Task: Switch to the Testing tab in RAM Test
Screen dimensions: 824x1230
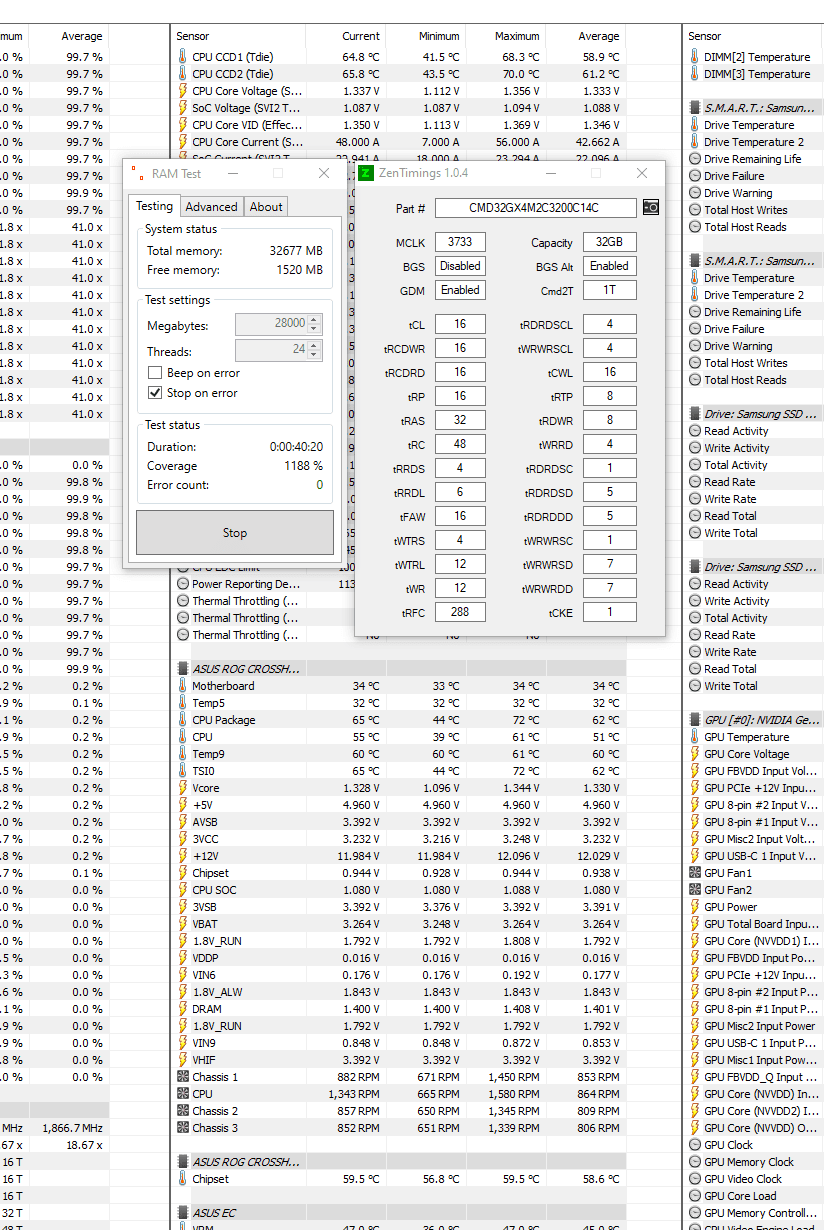Action: coord(154,206)
